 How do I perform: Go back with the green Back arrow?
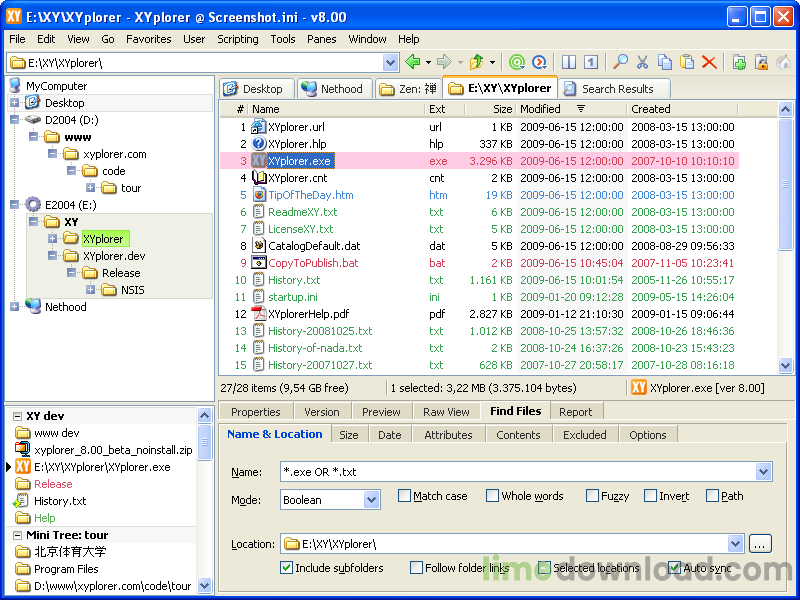(x=412, y=62)
